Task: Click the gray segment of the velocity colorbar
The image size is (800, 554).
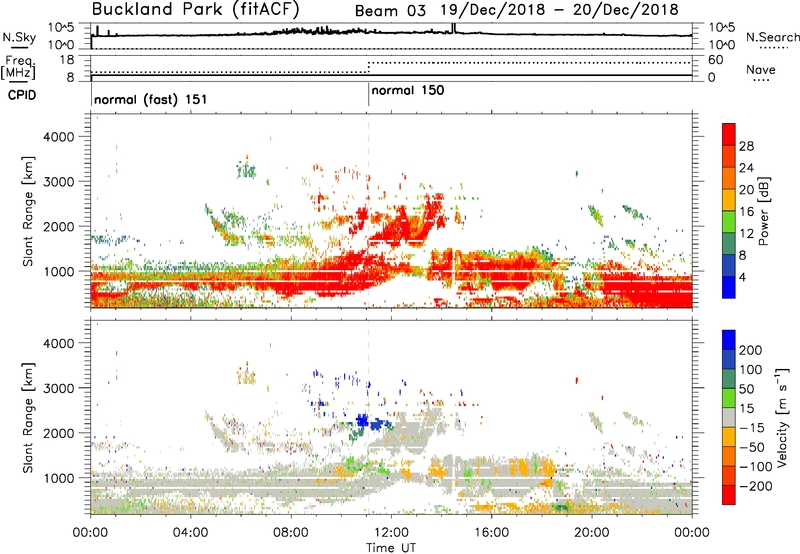Action: click(x=729, y=417)
